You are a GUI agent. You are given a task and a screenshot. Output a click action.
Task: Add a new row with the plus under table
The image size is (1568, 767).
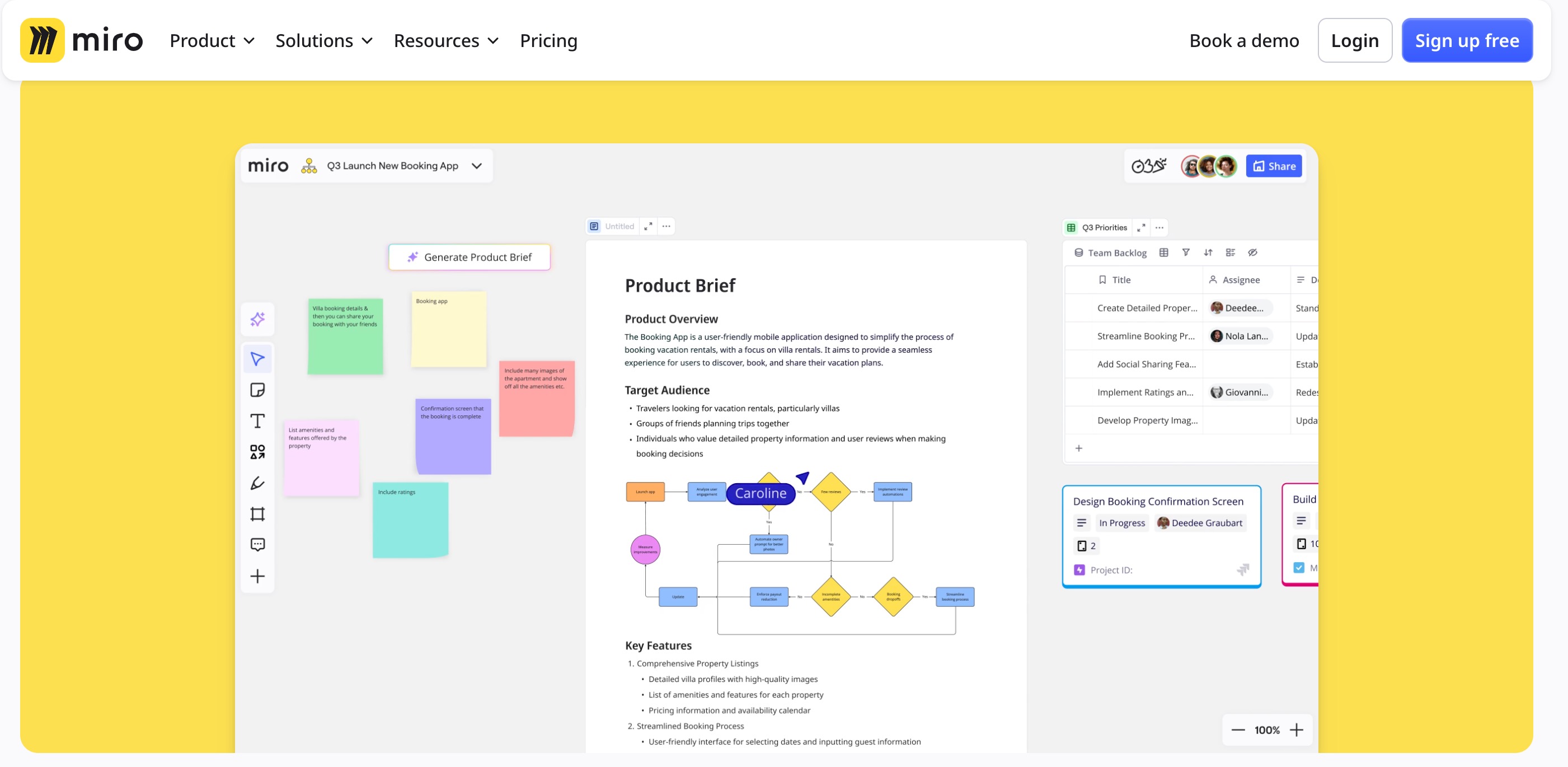click(x=1078, y=448)
